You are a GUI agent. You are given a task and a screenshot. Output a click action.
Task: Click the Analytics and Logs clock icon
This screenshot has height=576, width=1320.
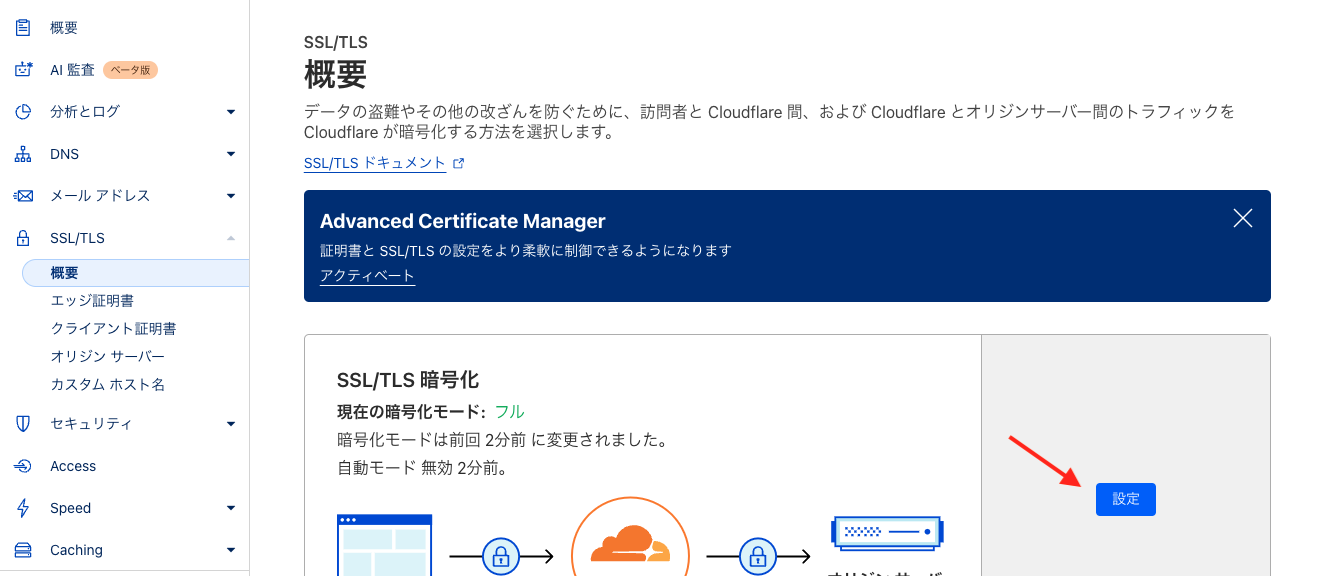click(23, 112)
